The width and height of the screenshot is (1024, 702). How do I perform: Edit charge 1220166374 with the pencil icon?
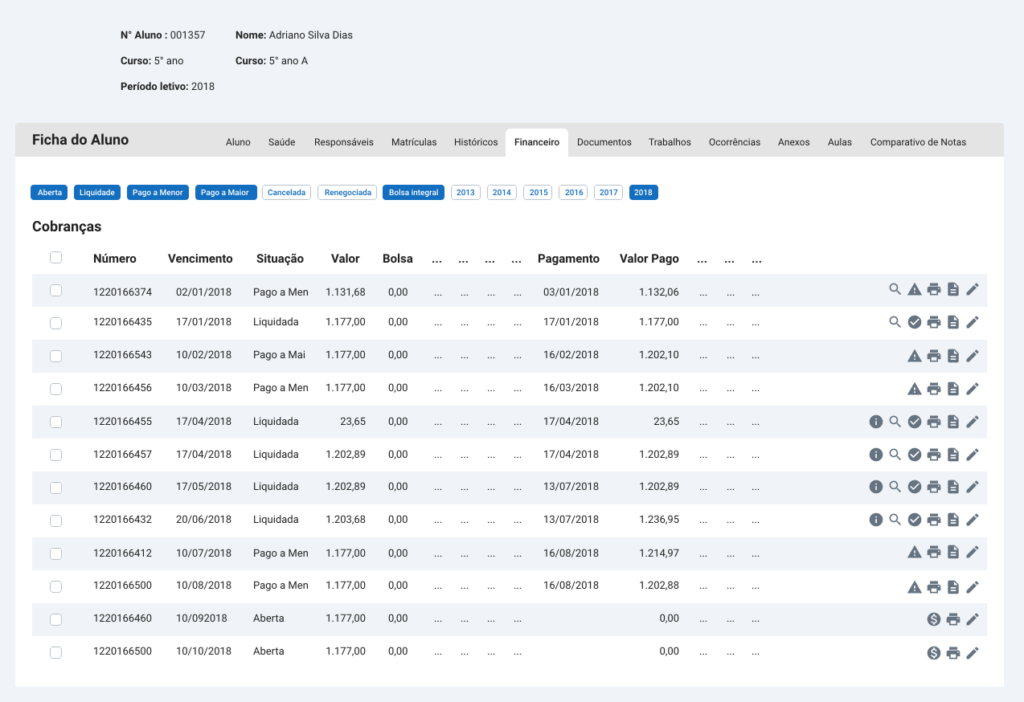972,289
